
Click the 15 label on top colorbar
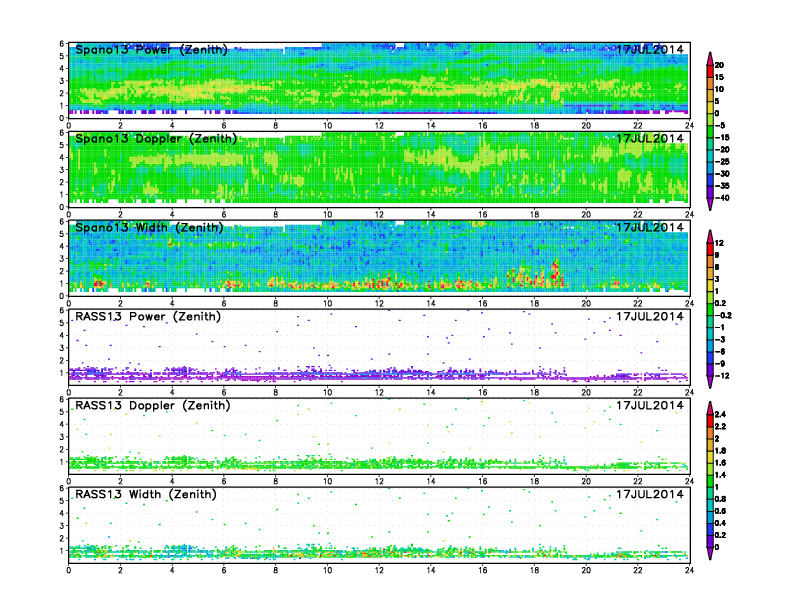719,77
